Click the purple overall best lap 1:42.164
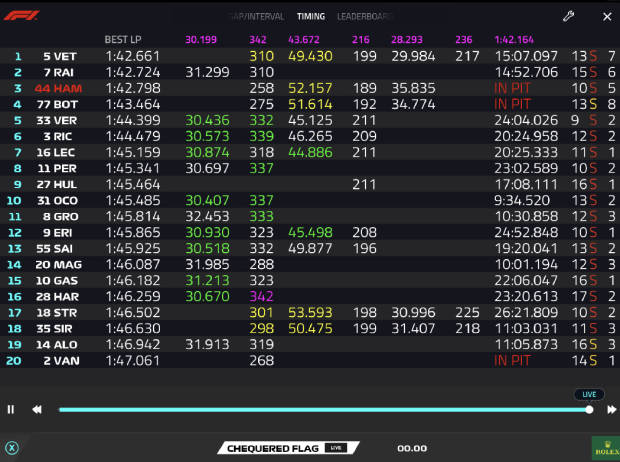 (x=514, y=40)
